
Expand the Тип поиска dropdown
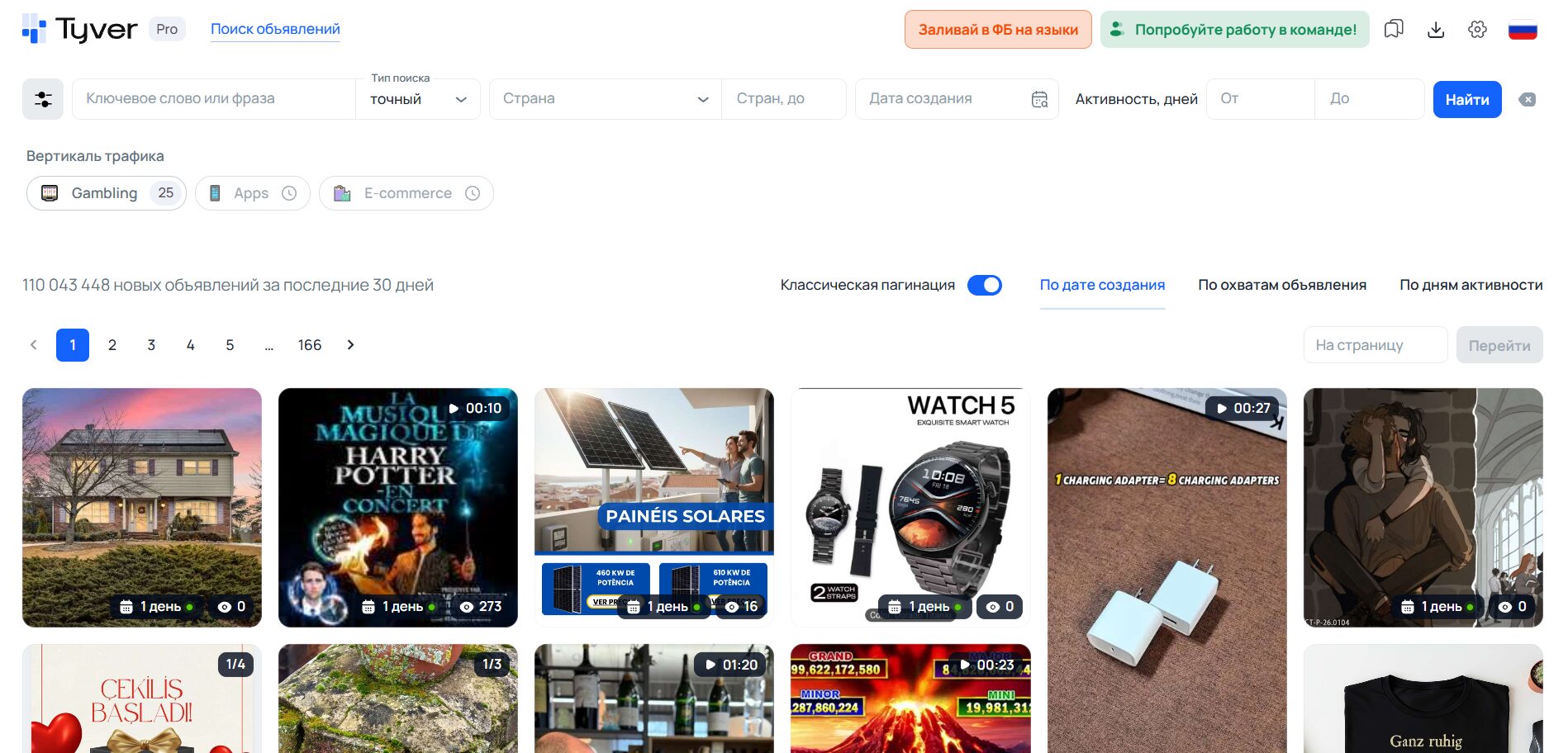pos(418,99)
